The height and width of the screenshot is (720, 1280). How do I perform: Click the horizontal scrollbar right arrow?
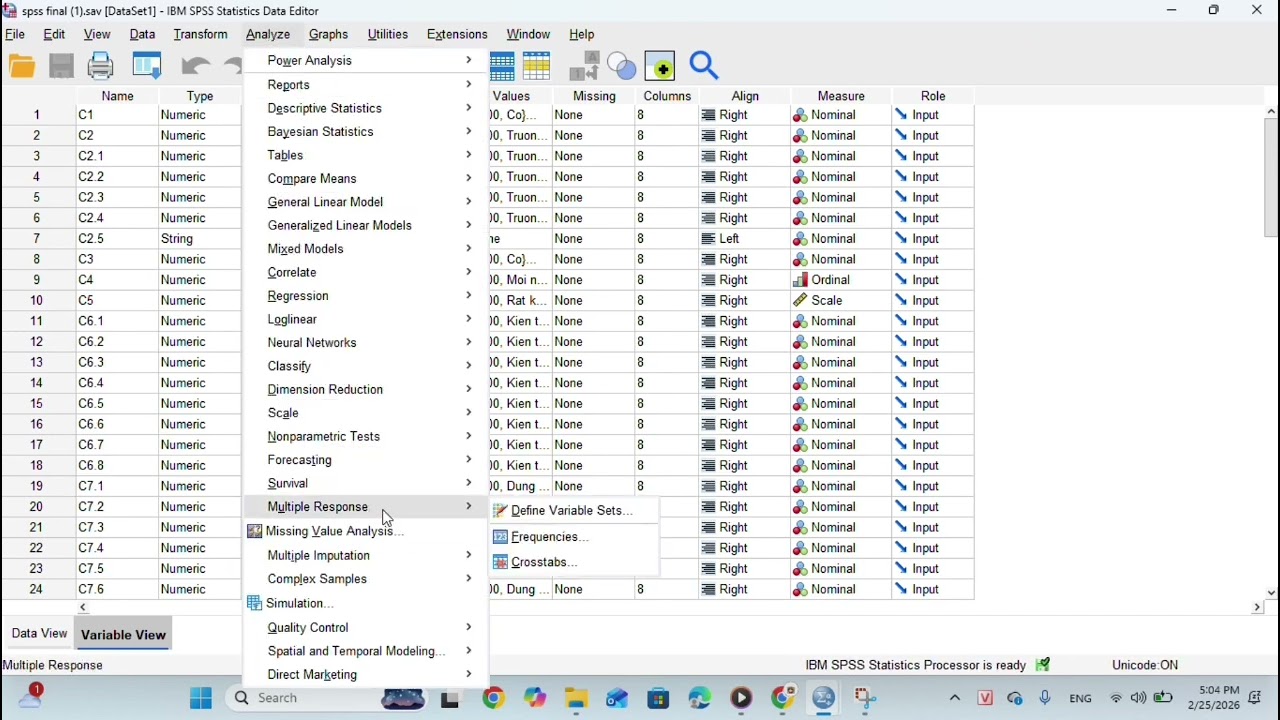1257,607
